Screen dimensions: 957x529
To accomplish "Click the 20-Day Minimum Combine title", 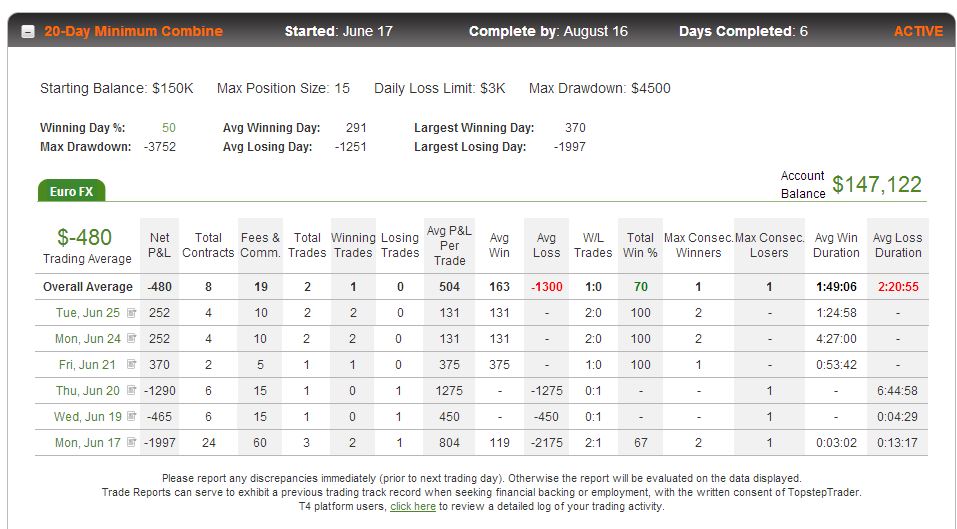I will tap(133, 31).
